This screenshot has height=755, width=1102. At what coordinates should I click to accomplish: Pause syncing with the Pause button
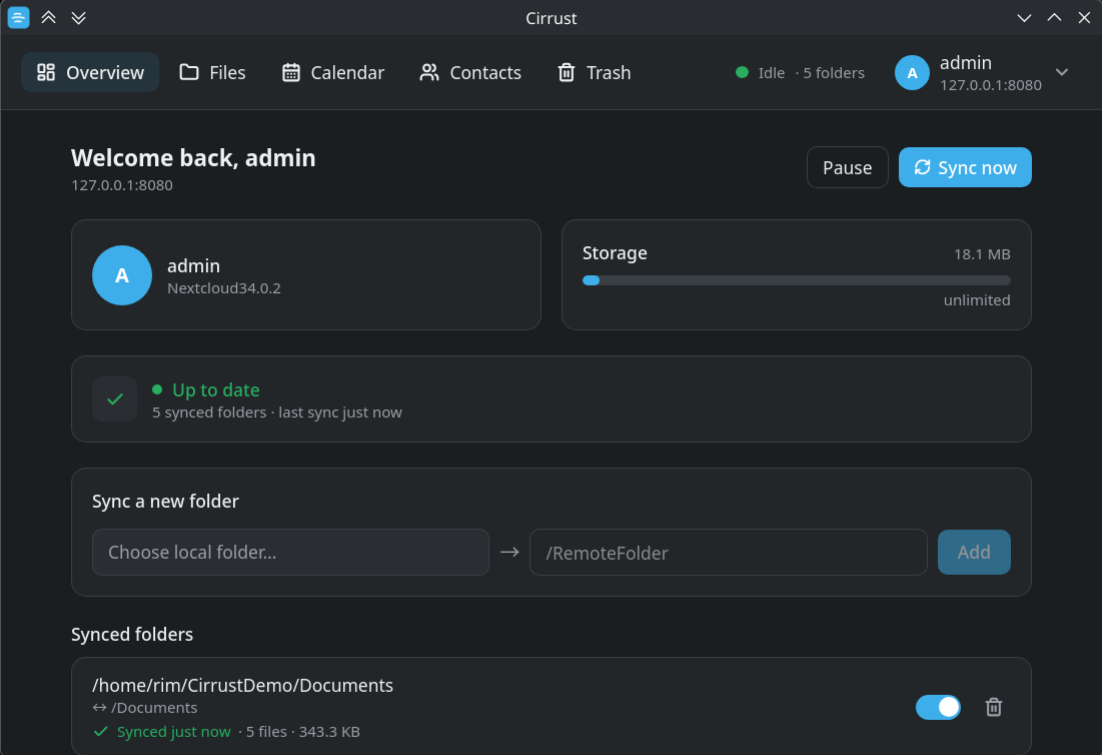pos(847,167)
